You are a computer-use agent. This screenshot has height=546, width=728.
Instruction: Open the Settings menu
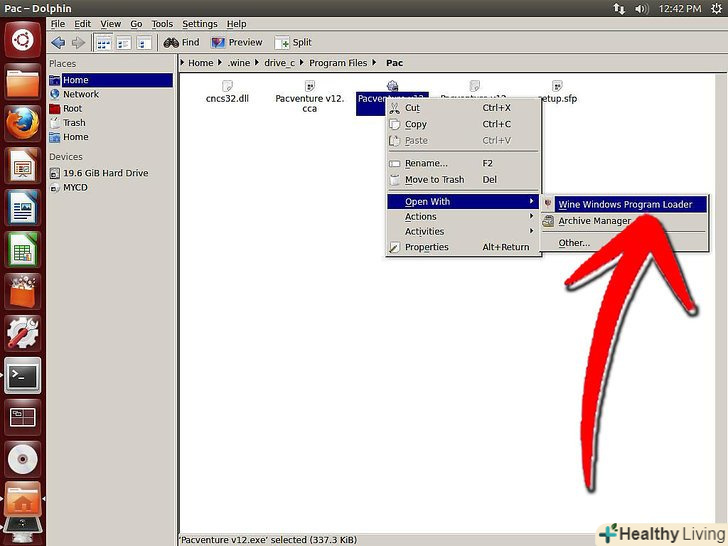click(200, 24)
